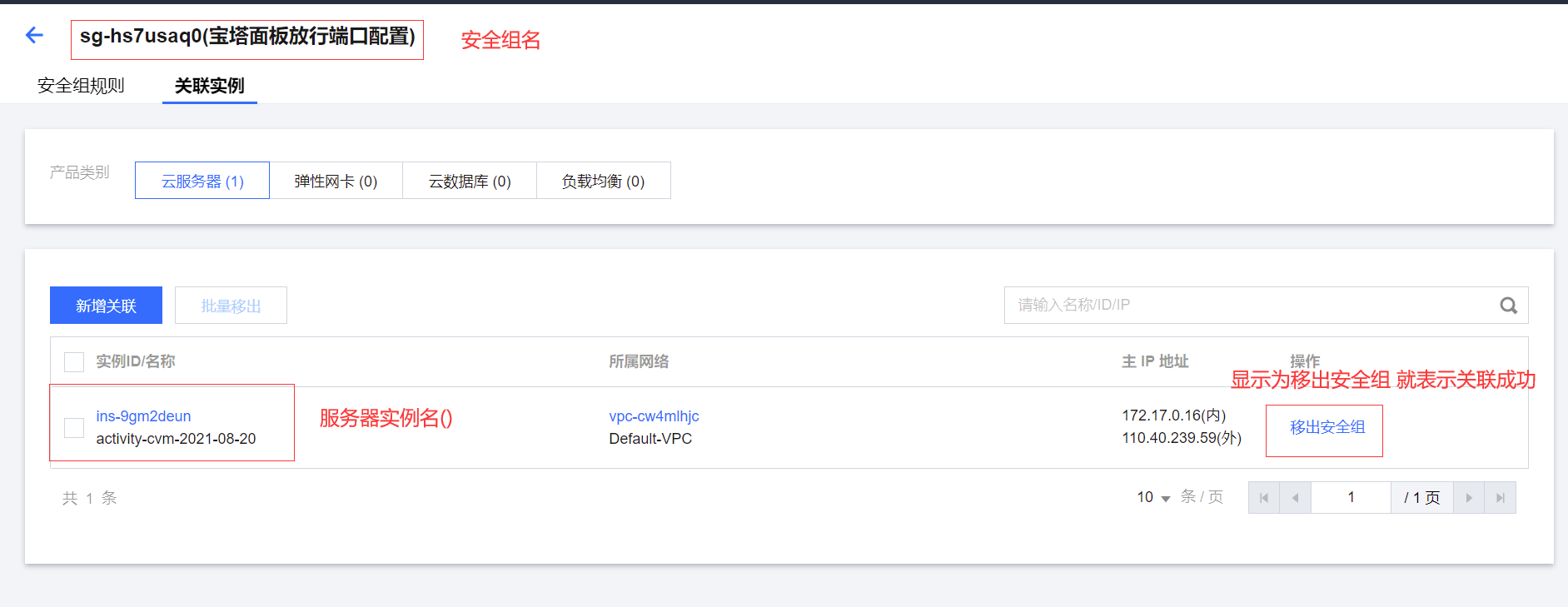Click the 操作 column header
Viewport: 1568px width, 607px height.
tap(1305, 361)
